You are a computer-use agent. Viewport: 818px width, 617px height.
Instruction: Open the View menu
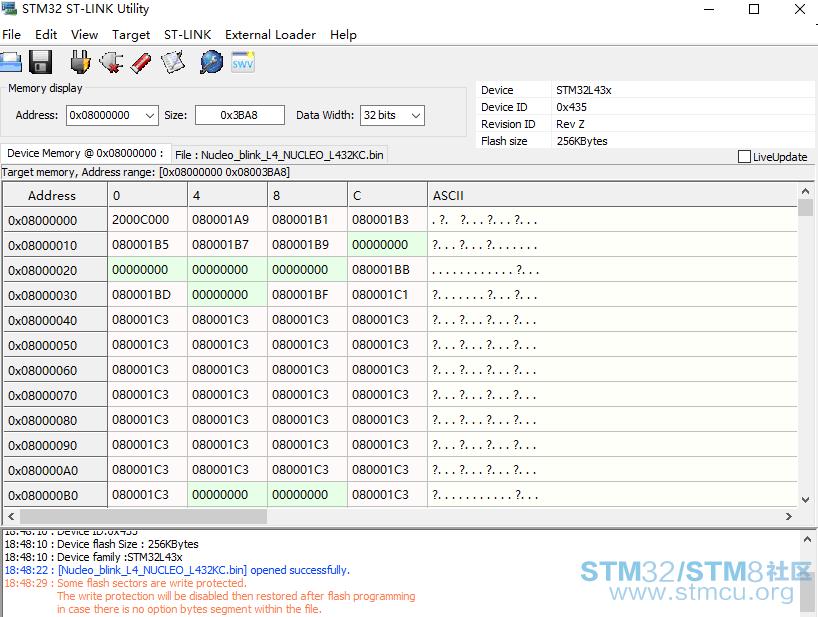click(x=85, y=34)
